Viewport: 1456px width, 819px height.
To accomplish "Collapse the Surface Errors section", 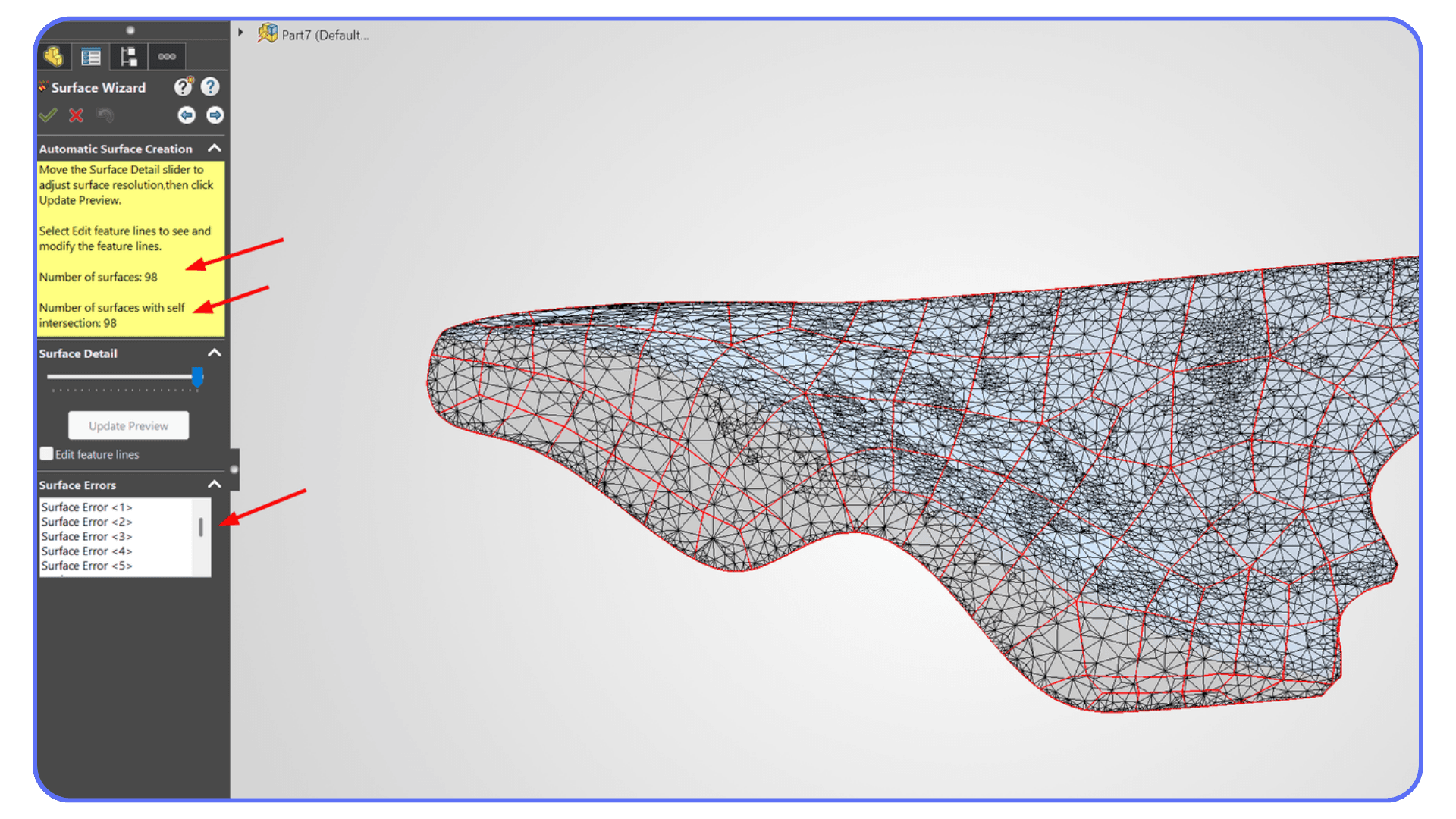I will pyautogui.click(x=215, y=483).
